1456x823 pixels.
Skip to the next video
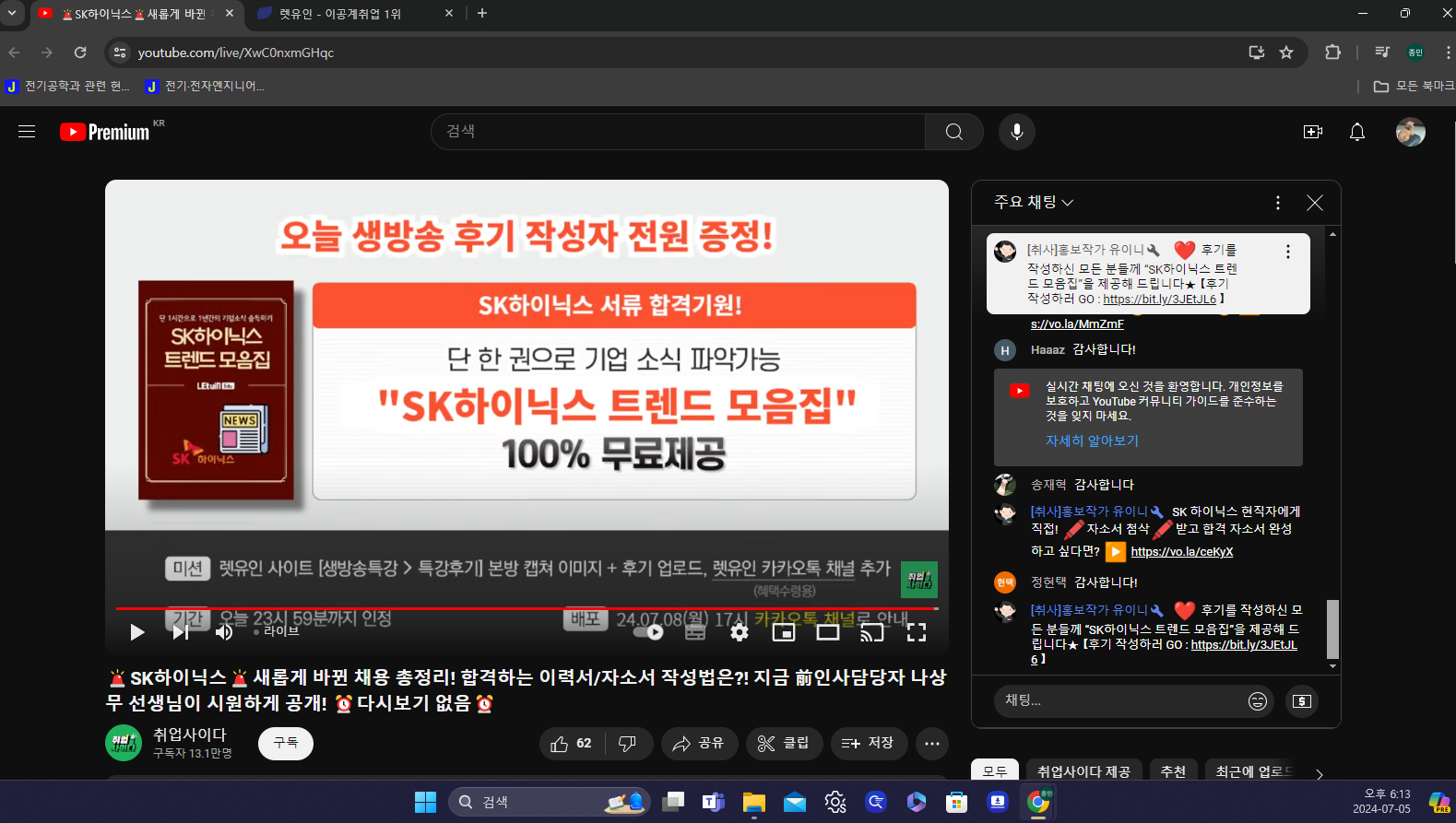pyautogui.click(x=181, y=632)
